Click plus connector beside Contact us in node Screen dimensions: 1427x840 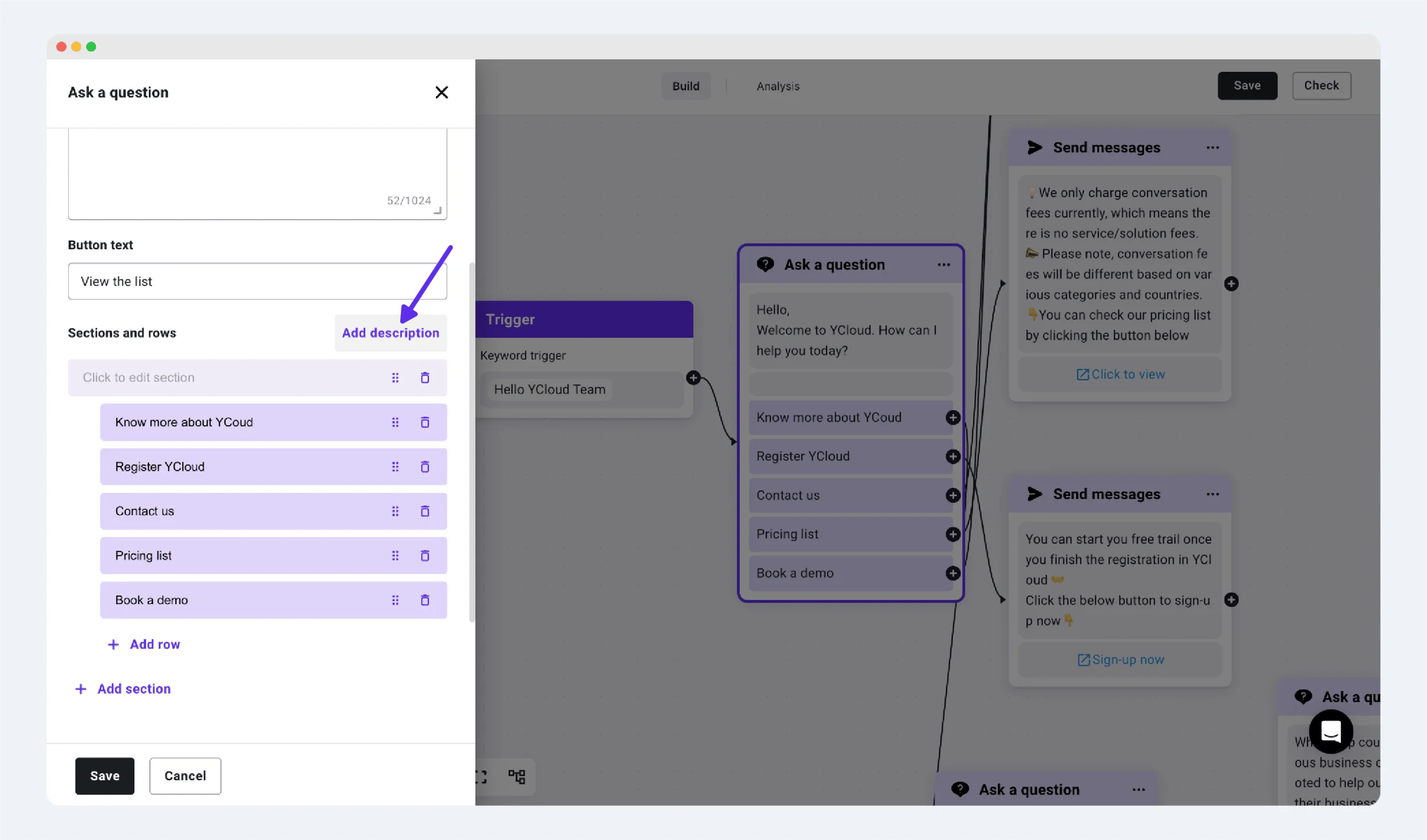pyautogui.click(x=953, y=495)
